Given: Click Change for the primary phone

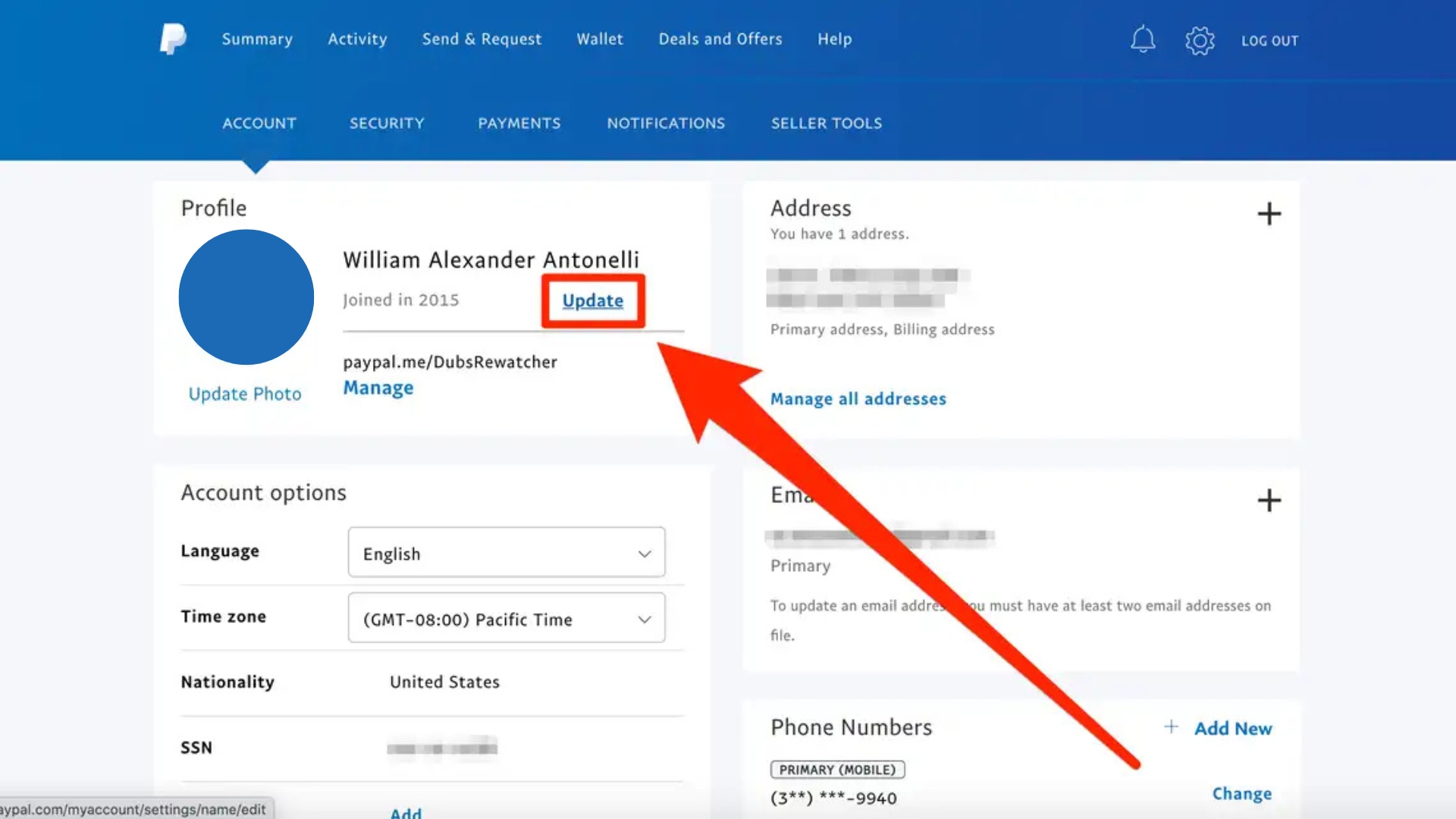Looking at the screenshot, I should click(1241, 793).
